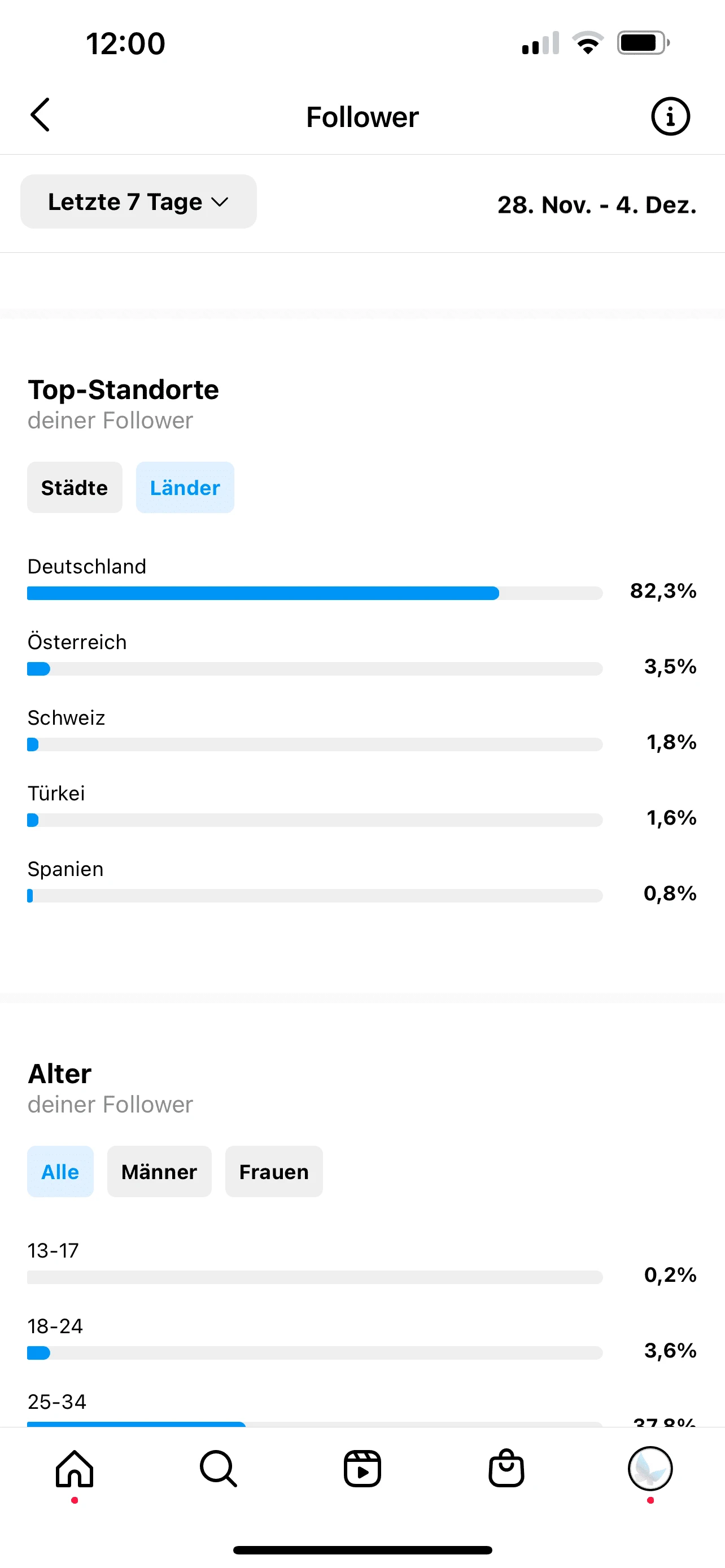Open the profile avatar in the bottom bar
Image resolution: width=725 pixels, height=1568 pixels.
649,1468
